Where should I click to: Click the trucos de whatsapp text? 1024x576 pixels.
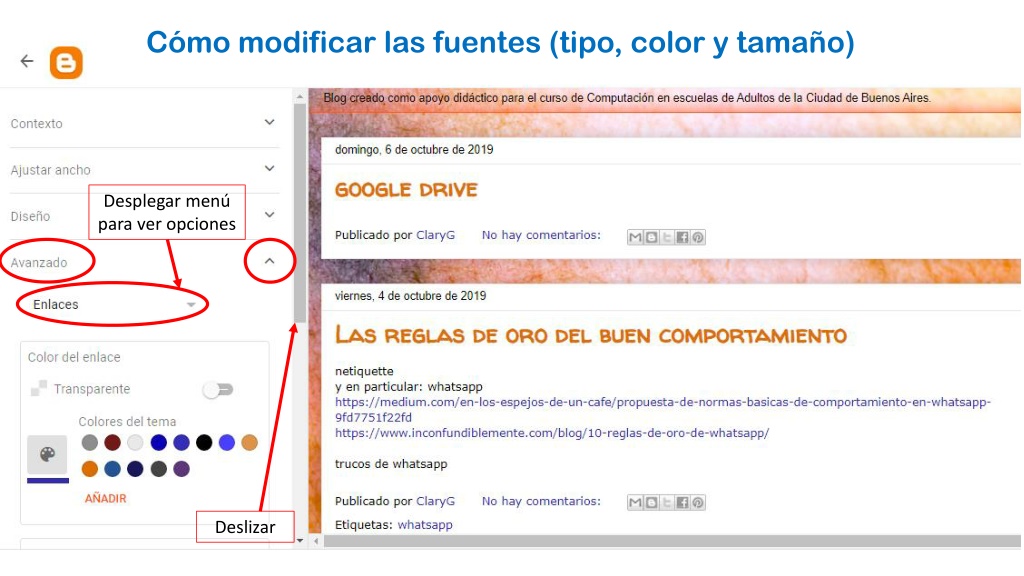(x=391, y=464)
